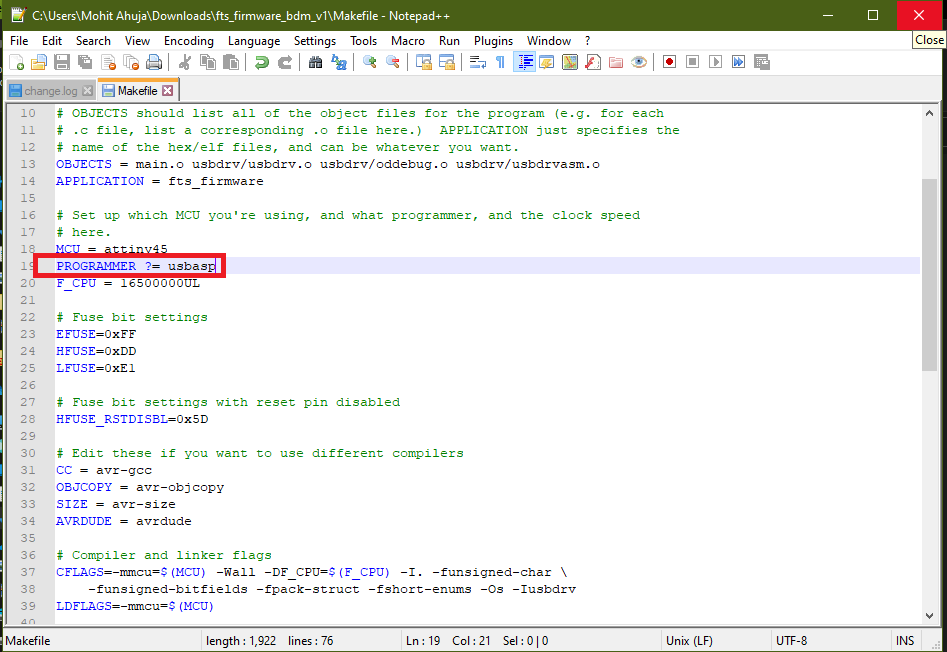Create a new file with toolbar icon
The height and width of the screenshot is (652, 947).
point(17,62)
